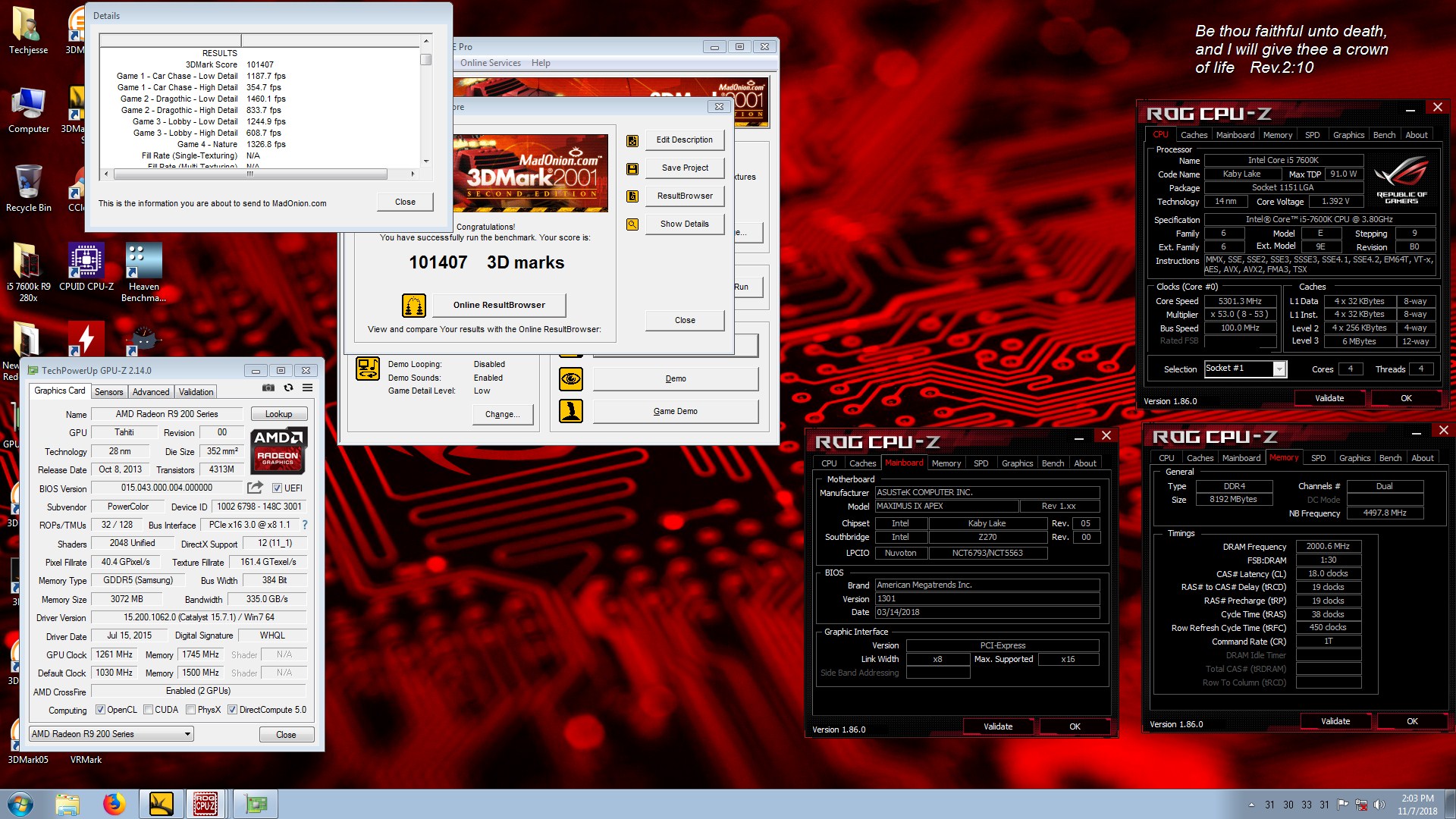Close the Details window via Close button
This screenshot has width=1456, height=819.
(x=405, y=202)
